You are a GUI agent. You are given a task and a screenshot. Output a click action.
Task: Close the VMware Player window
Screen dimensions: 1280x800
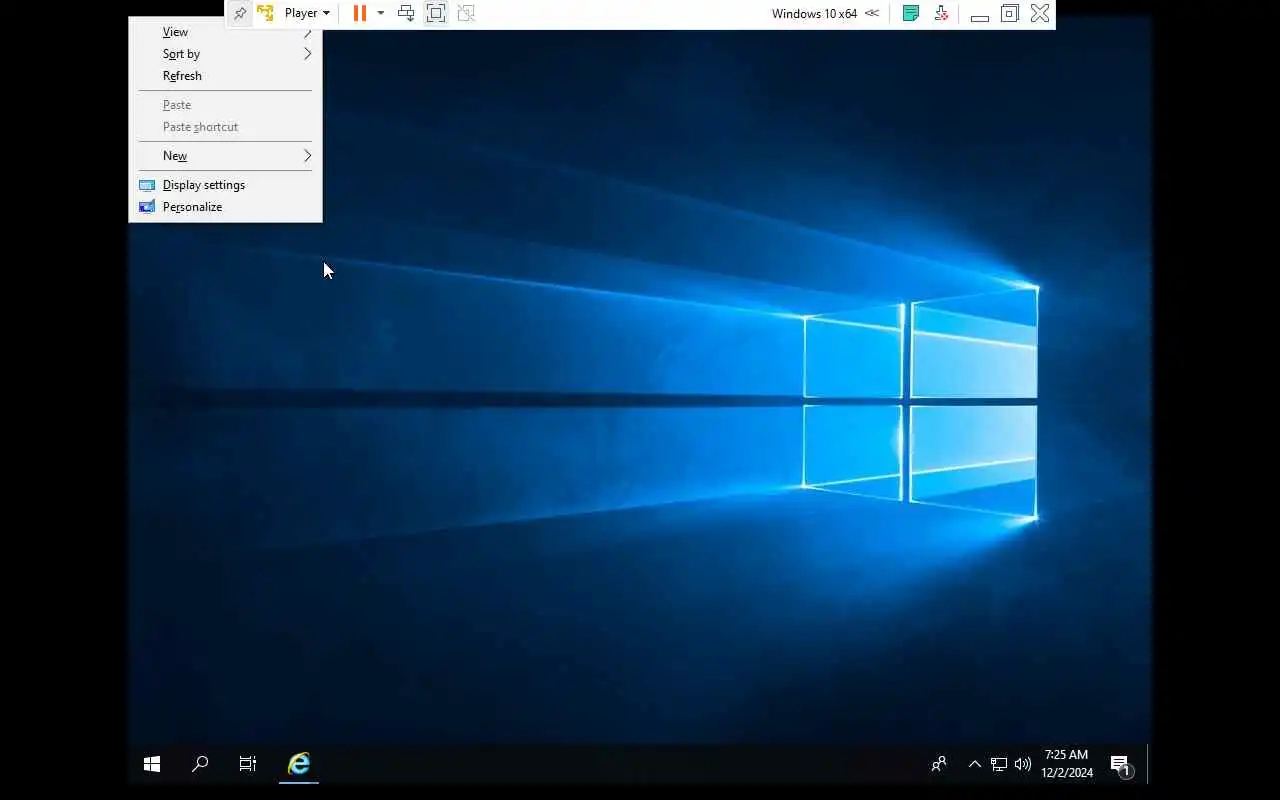[x=1040, y=13]
